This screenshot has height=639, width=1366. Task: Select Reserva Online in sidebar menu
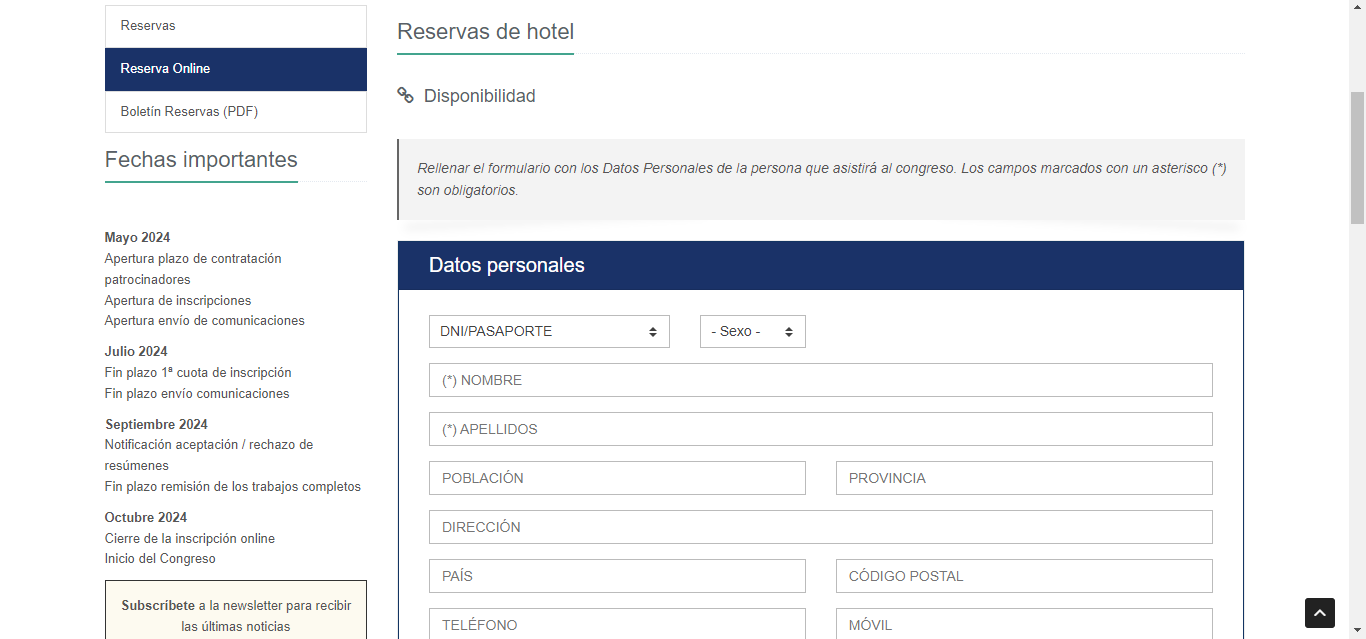coord(235,69)
